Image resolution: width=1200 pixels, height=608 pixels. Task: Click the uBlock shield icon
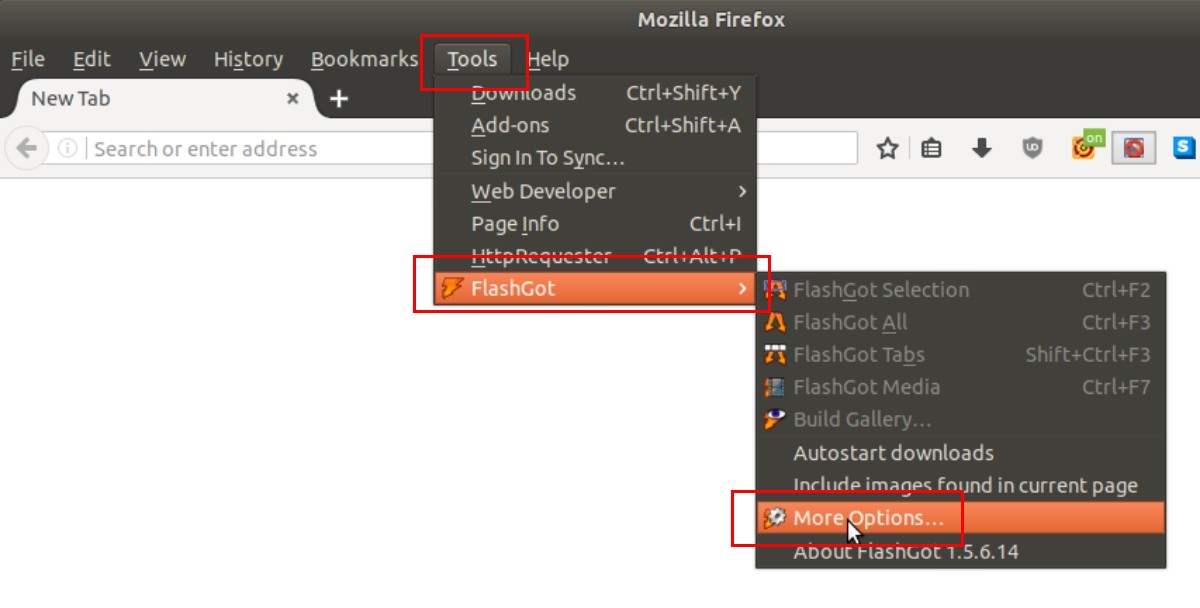tap(1032, 149)
